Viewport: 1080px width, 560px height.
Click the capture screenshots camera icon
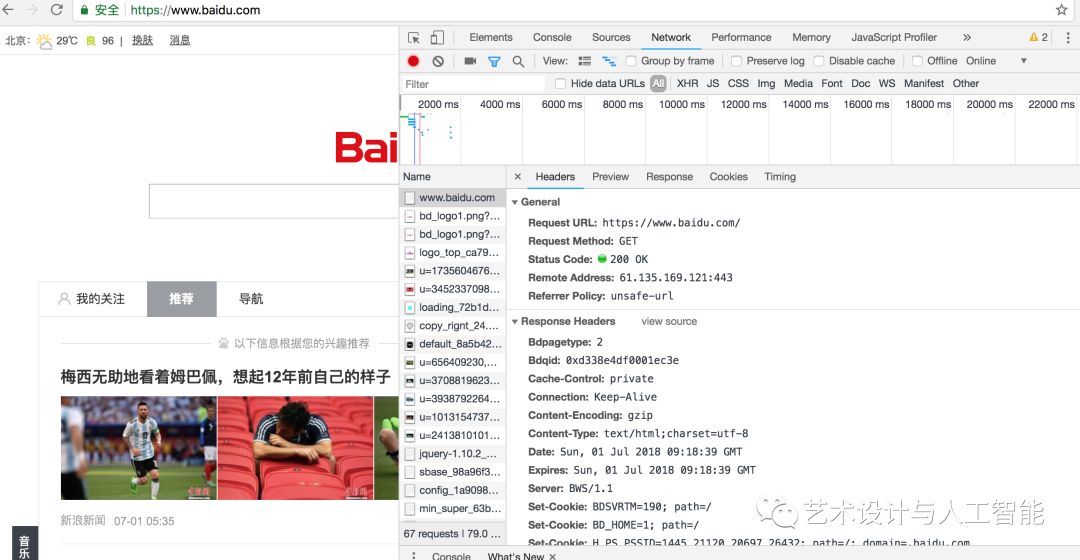470,61
